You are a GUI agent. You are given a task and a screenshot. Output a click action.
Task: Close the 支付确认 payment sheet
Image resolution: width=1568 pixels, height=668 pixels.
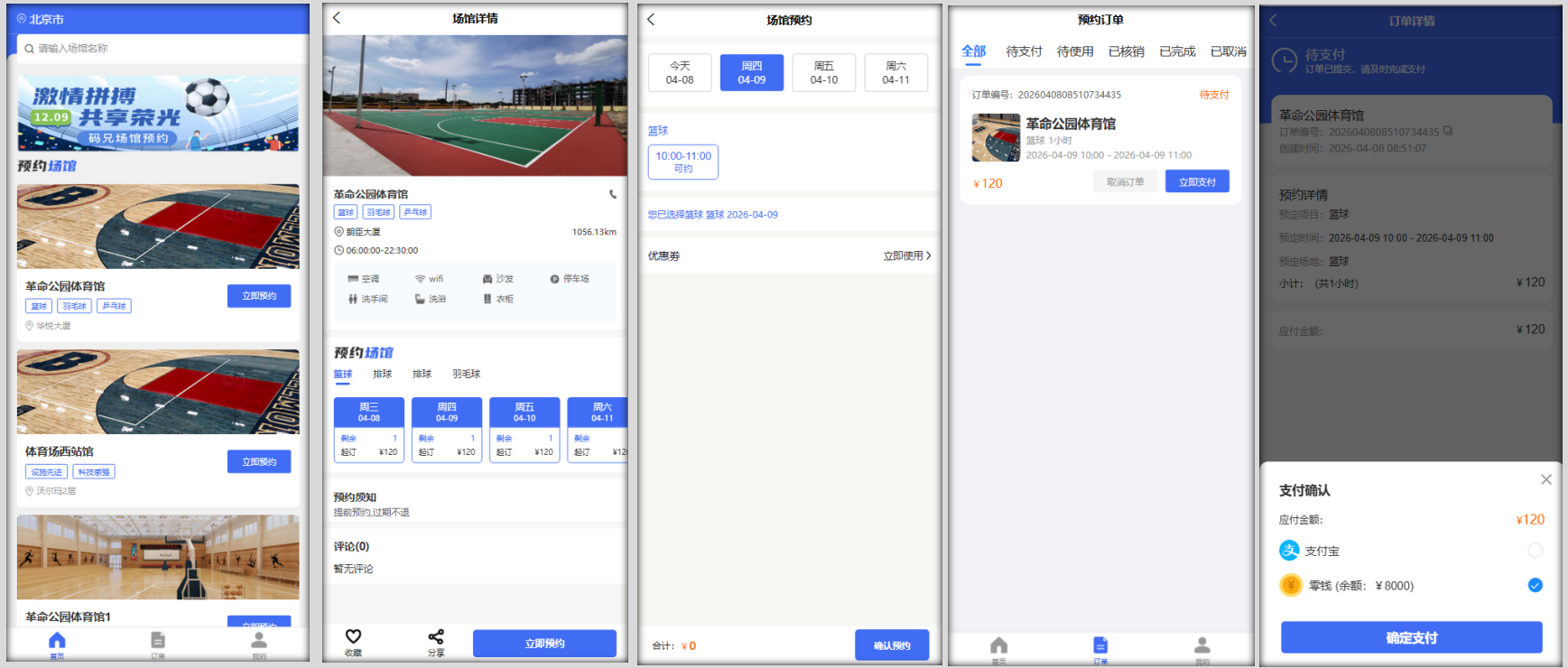[x=1546, y=479]
